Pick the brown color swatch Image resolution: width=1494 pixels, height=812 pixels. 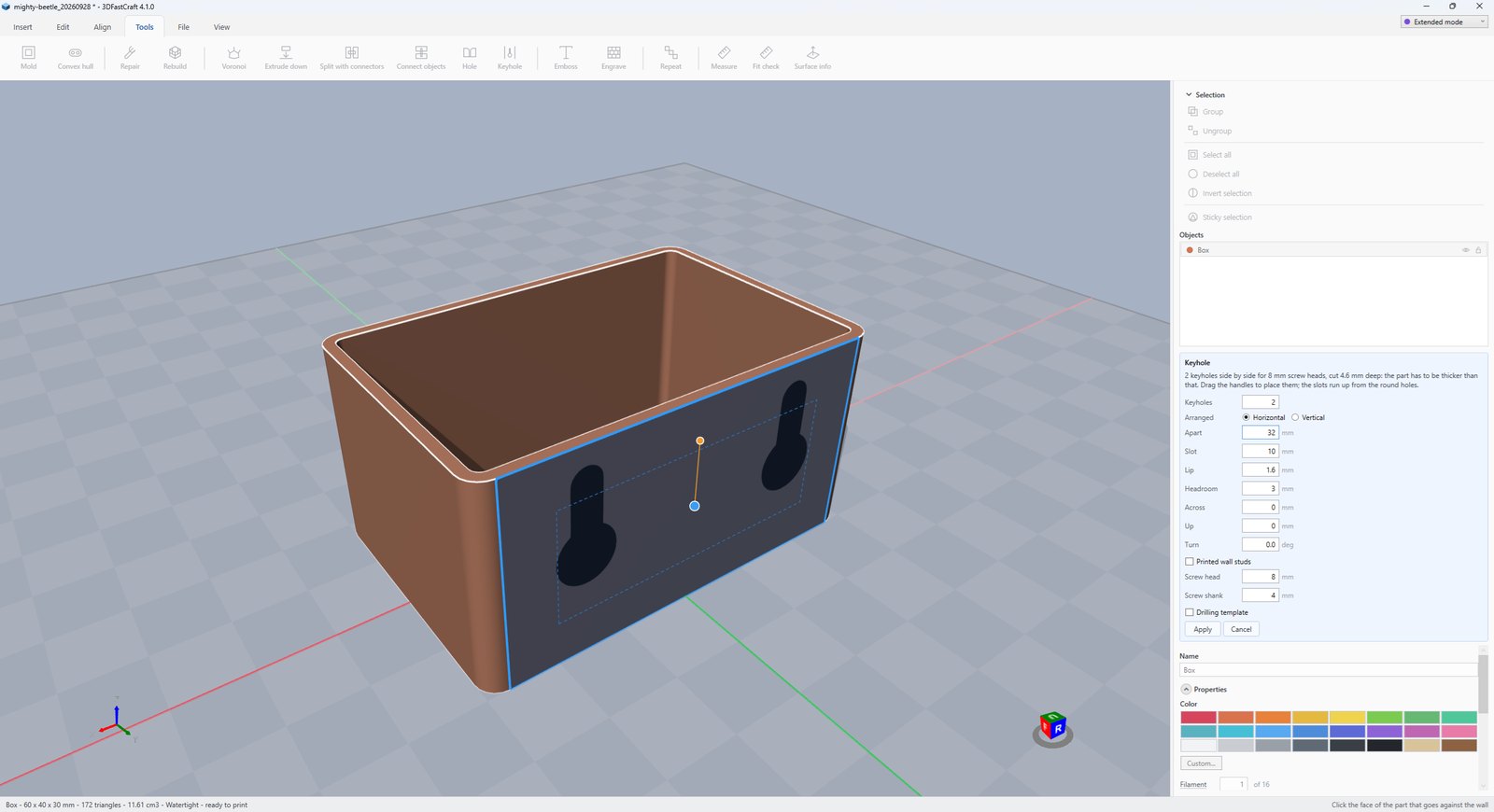1459,746
